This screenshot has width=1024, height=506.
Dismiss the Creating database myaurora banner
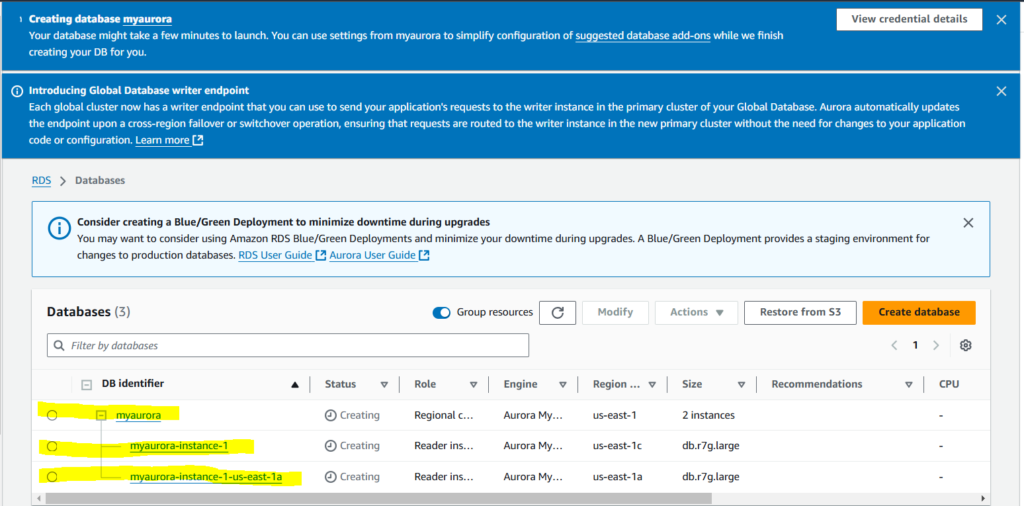pyautogui.click(x=1001, y=19)
